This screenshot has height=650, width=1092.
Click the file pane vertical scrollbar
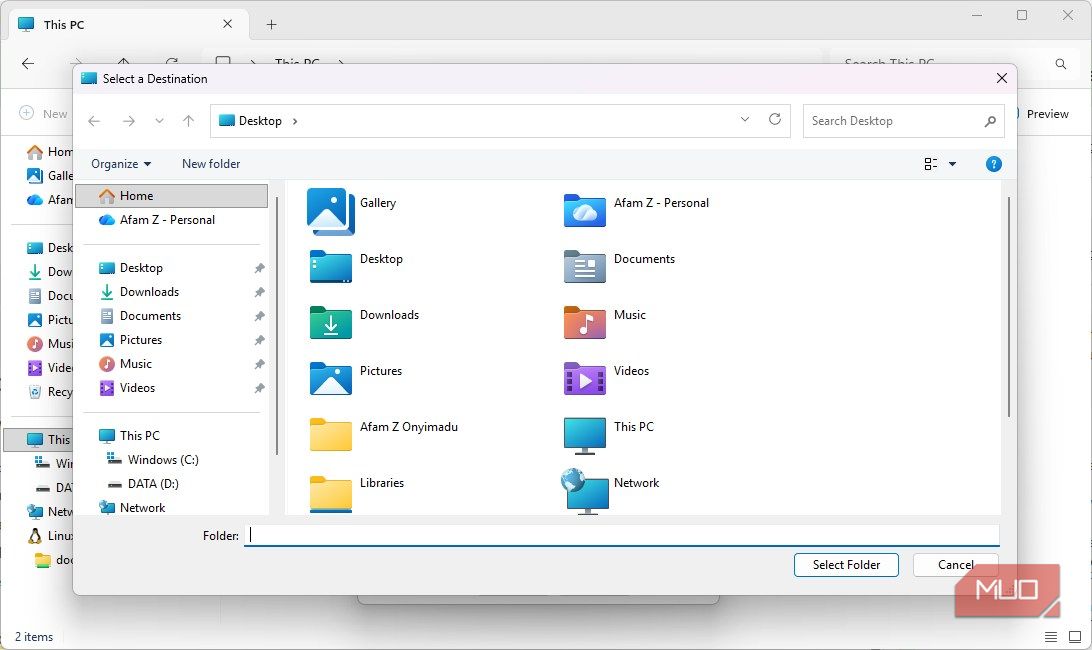click(x=1008, y=307)
